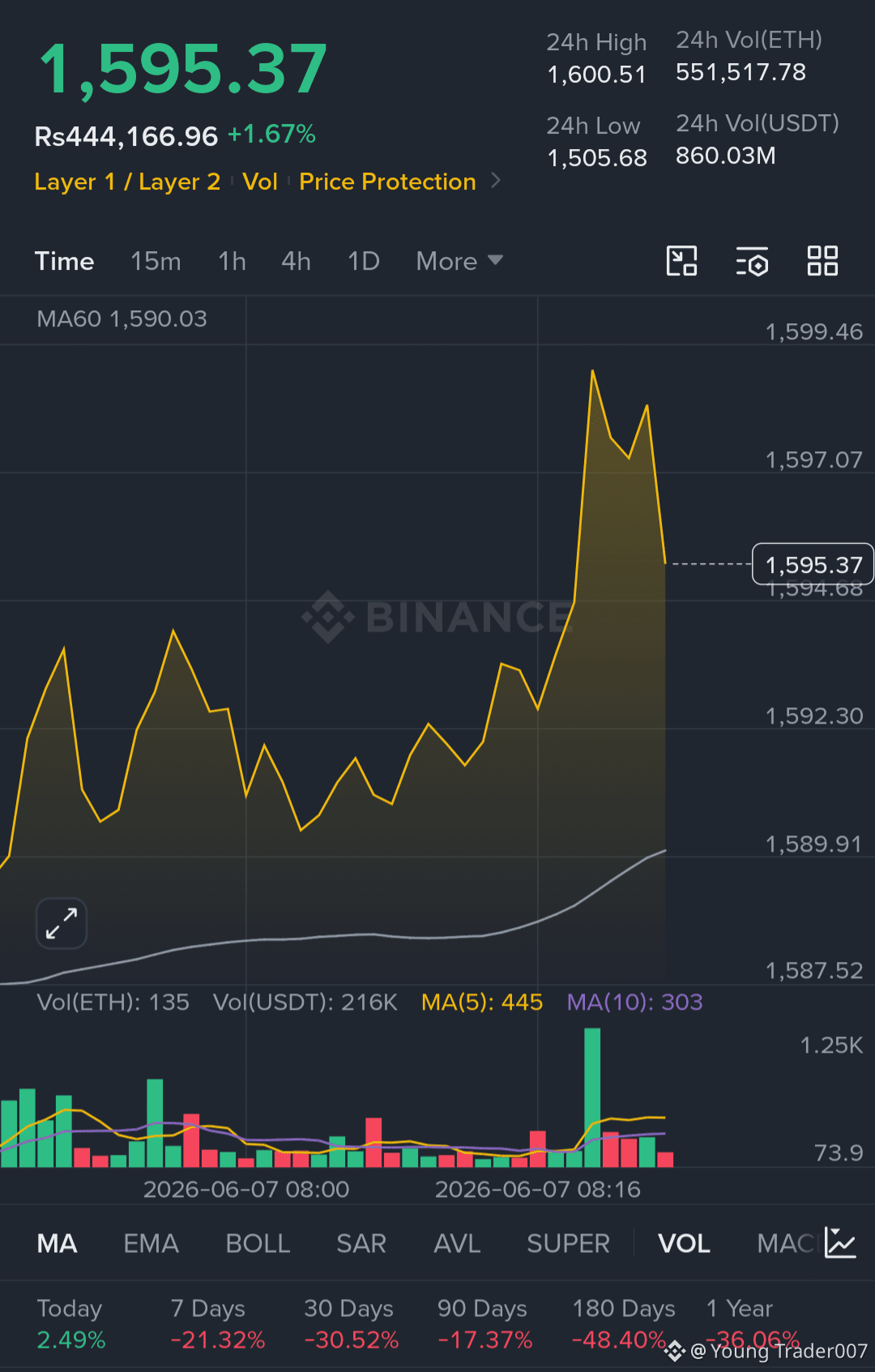
Task: Tap the MA(10): 303 volume legend
Action: [634, 1002]
